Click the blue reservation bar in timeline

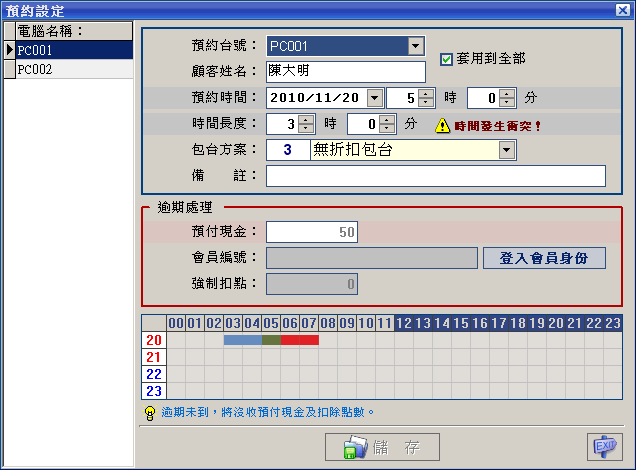point(242,340)
